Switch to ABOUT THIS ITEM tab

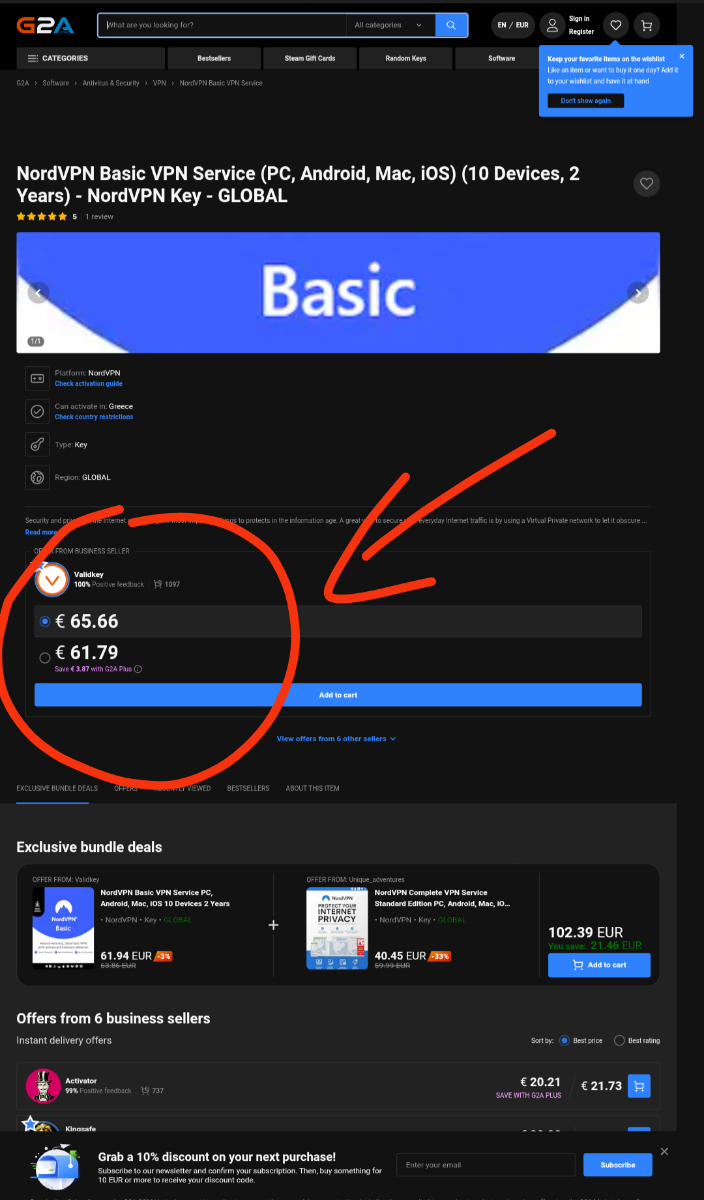pyautogui.click(x=312, y=788)
